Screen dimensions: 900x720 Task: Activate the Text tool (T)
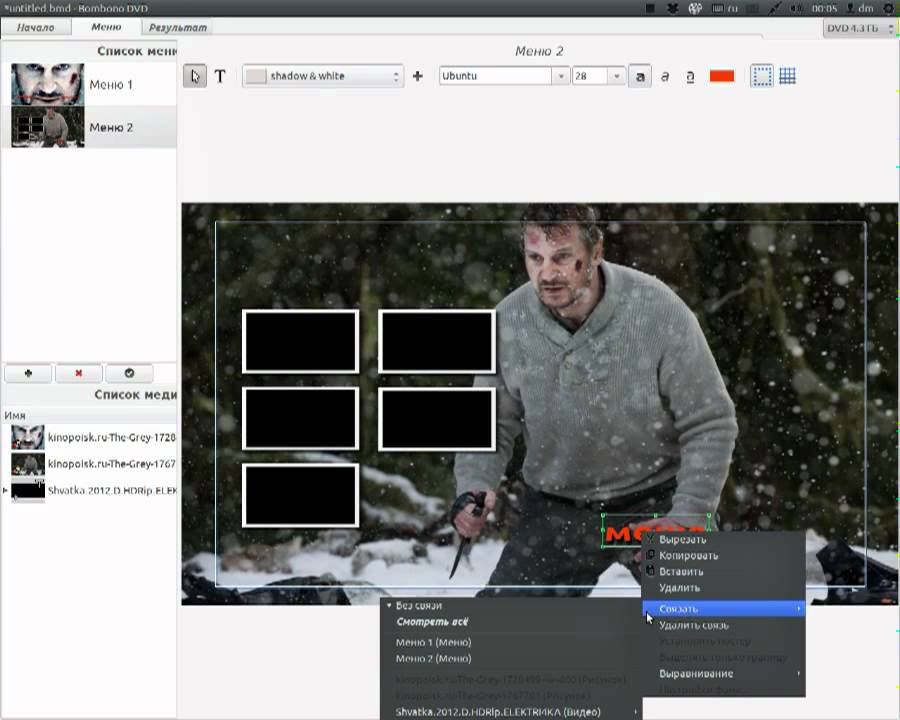pyautogui.click(x=220, y=76)
